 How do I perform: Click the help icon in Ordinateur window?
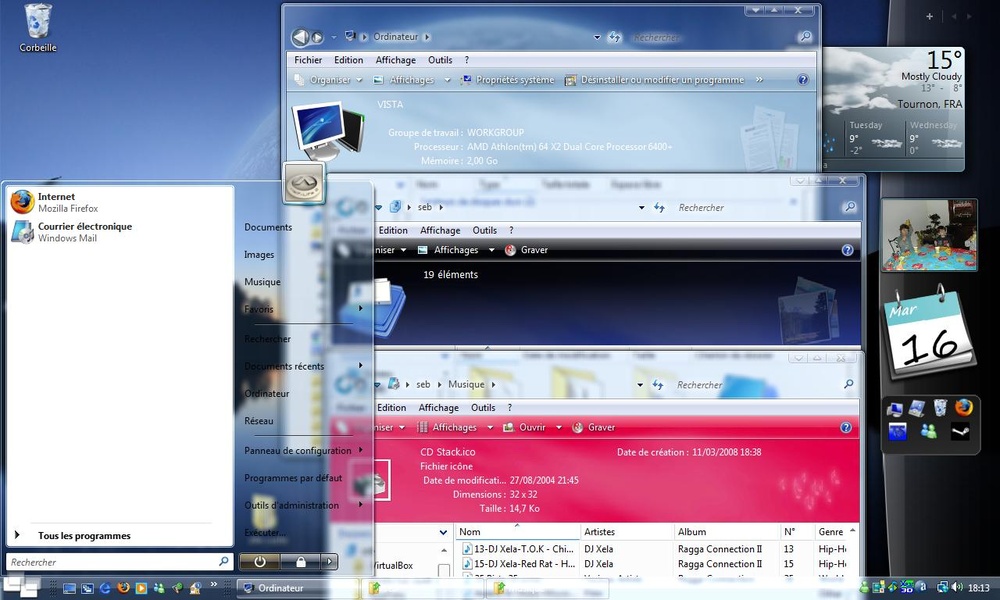tap(802, 80)
